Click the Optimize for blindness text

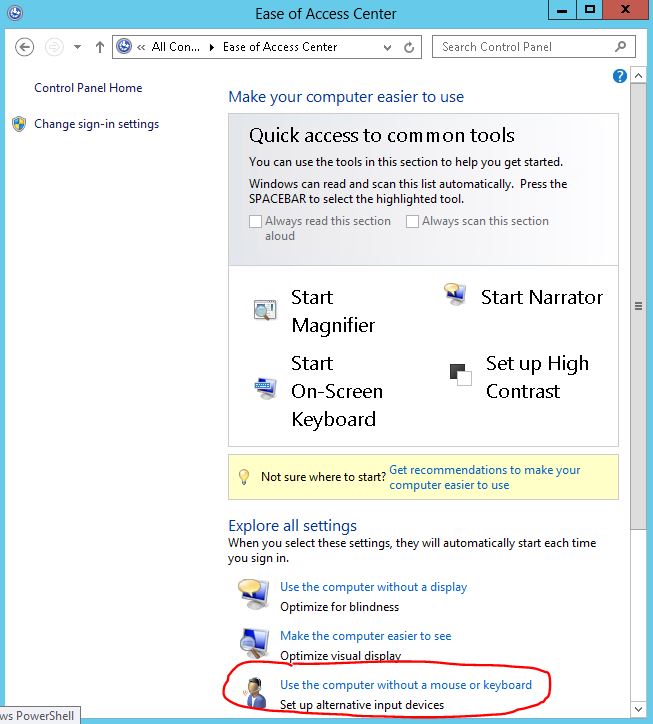coord(339,607)
